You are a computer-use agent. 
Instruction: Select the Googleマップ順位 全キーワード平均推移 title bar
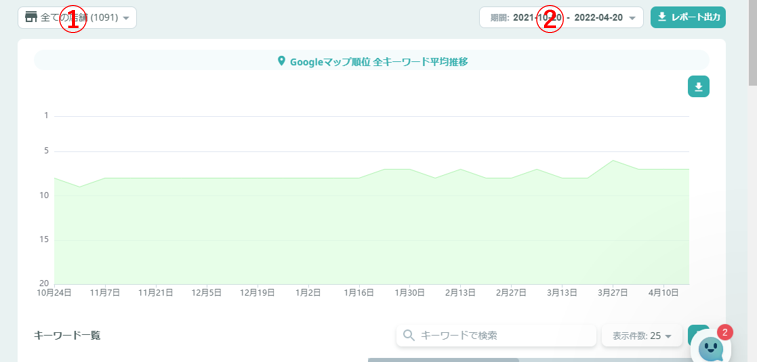371,60
